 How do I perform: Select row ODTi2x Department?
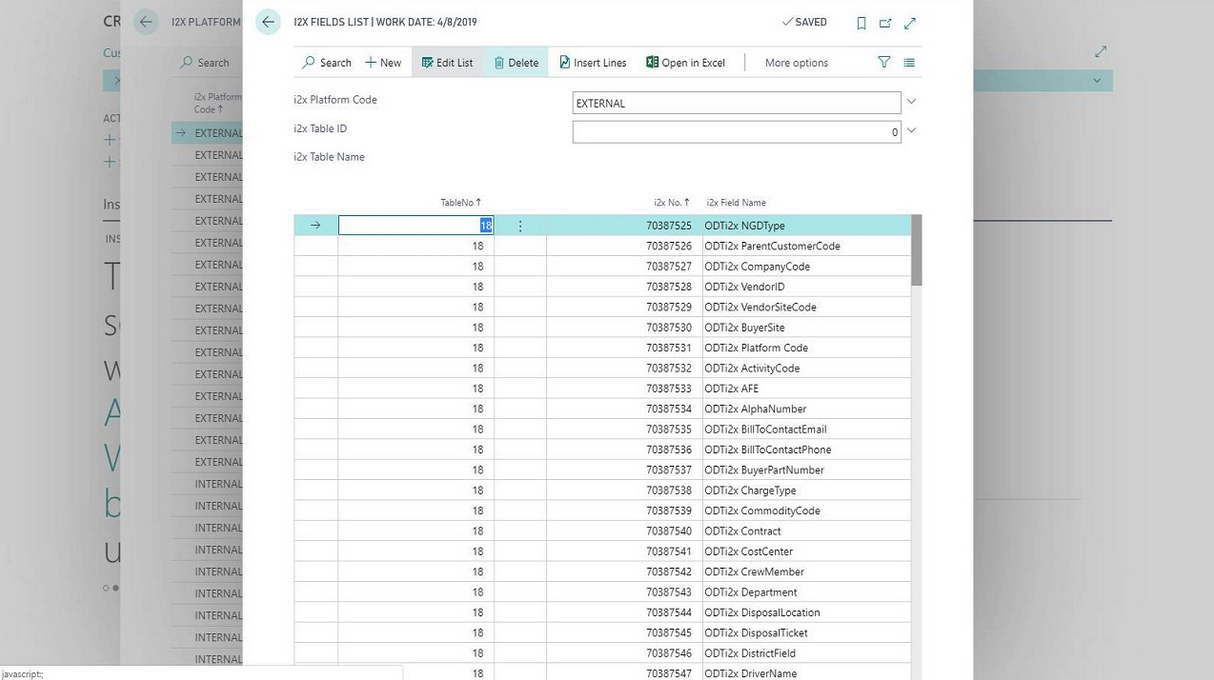click(602, 592)
